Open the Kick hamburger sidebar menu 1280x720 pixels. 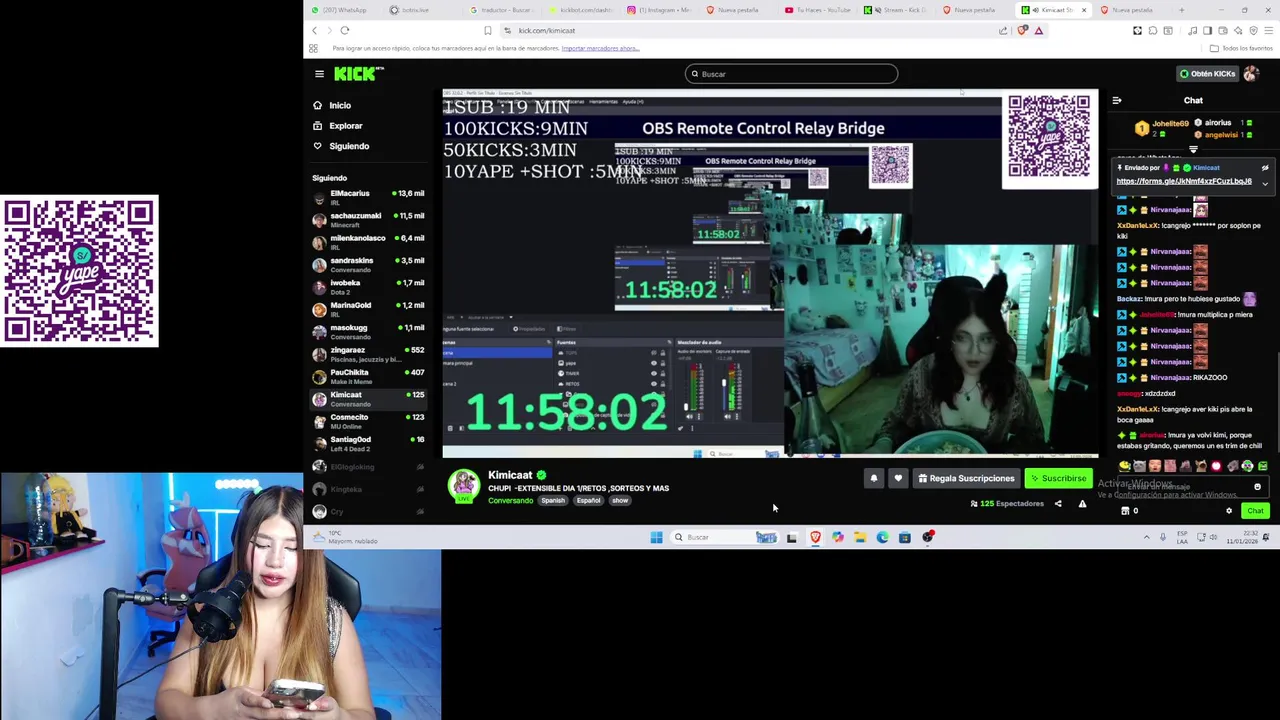pyautogui.click(x=319, y=74)
